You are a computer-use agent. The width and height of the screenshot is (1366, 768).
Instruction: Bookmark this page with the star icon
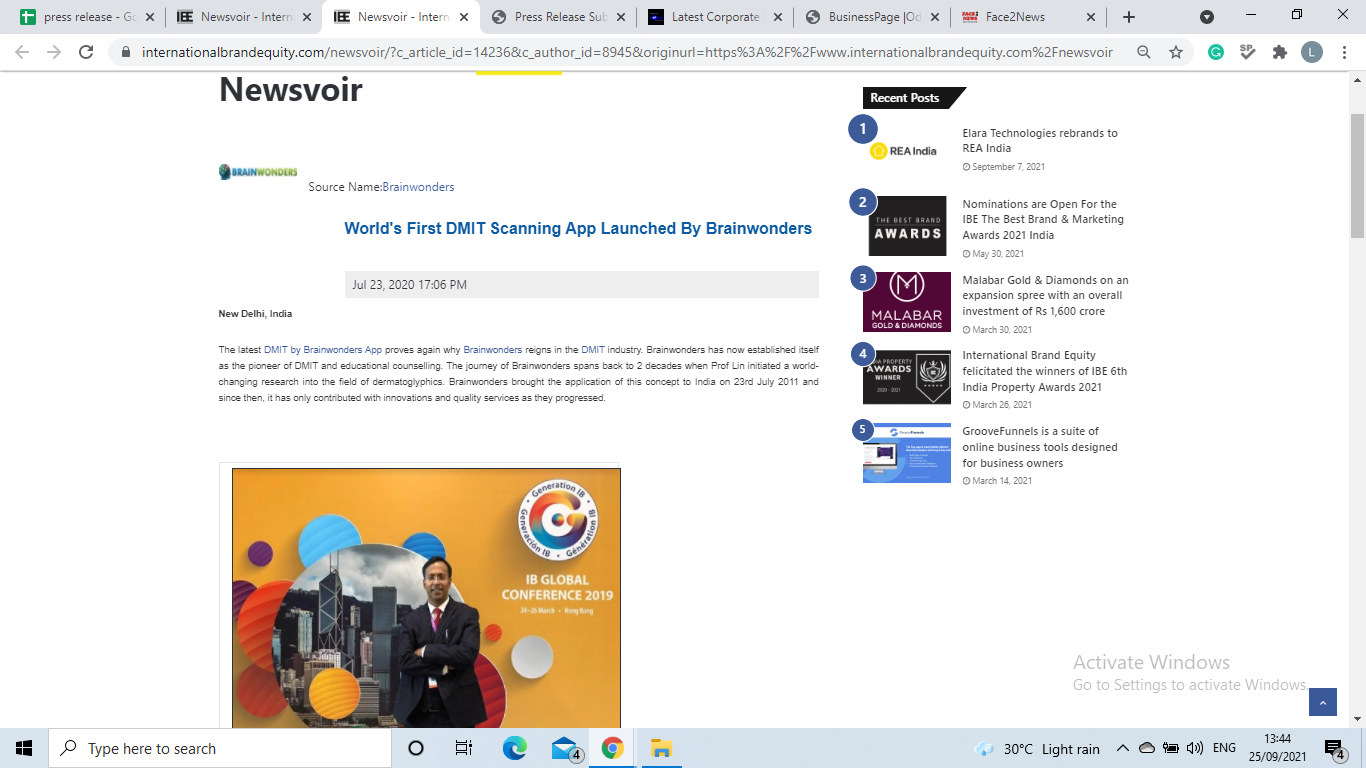point(1176,52)
